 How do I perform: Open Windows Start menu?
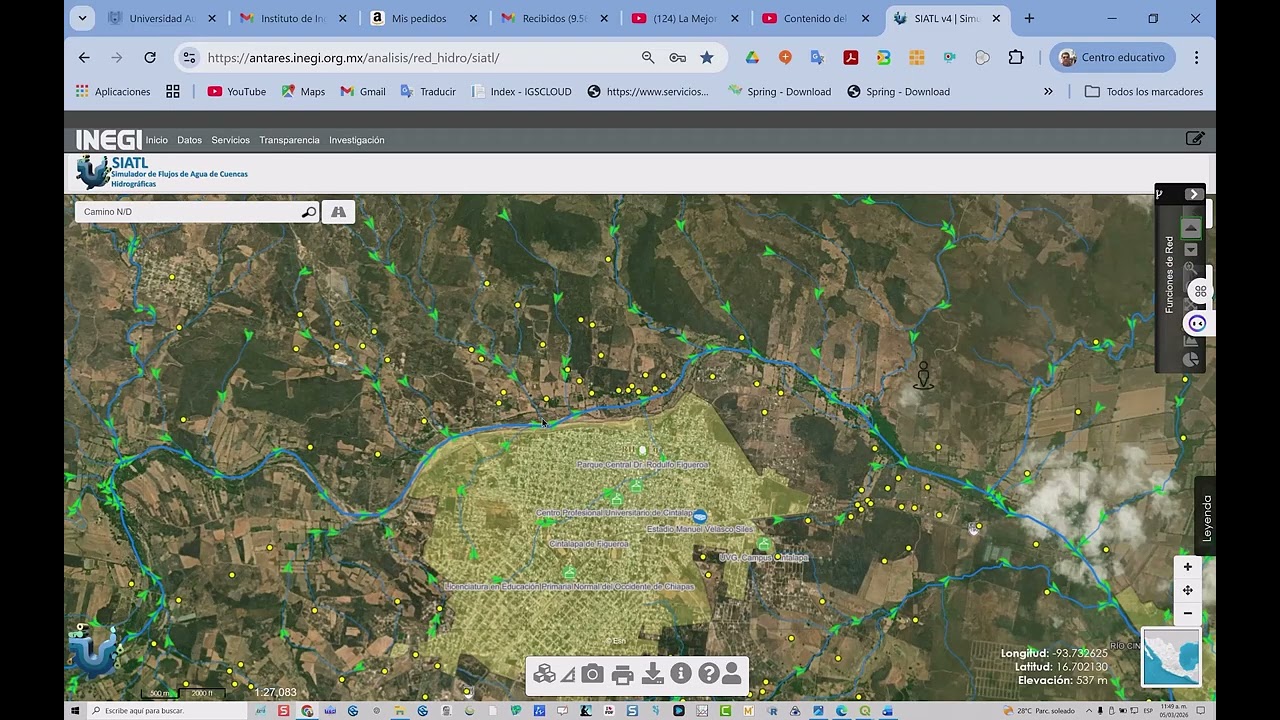point(75,711)
